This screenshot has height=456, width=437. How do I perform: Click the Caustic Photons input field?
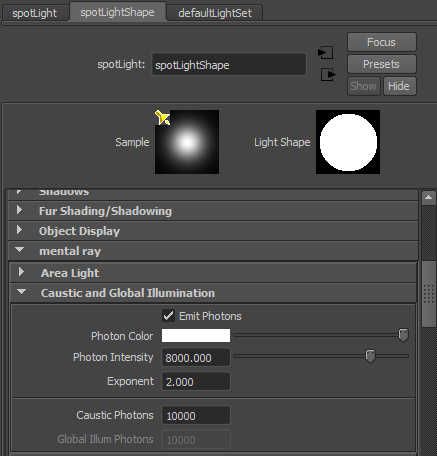tap(196, 416)
